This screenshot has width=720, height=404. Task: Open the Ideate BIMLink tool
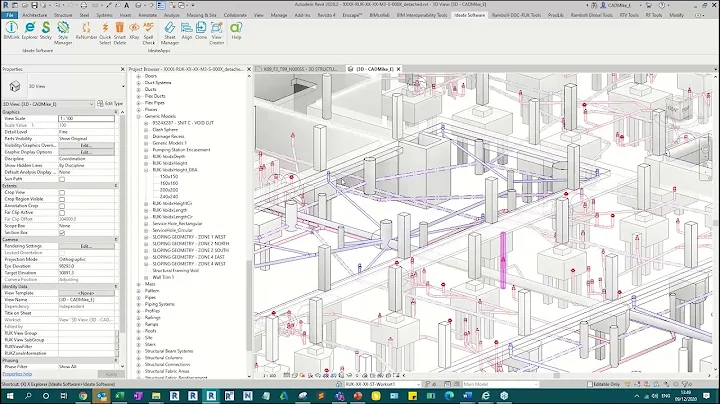tap(11, 31)
